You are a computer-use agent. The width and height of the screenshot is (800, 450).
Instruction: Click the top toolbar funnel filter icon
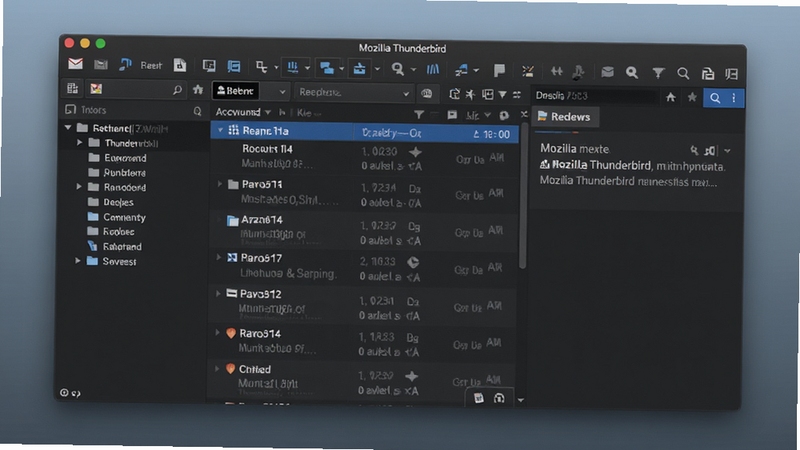658,73
